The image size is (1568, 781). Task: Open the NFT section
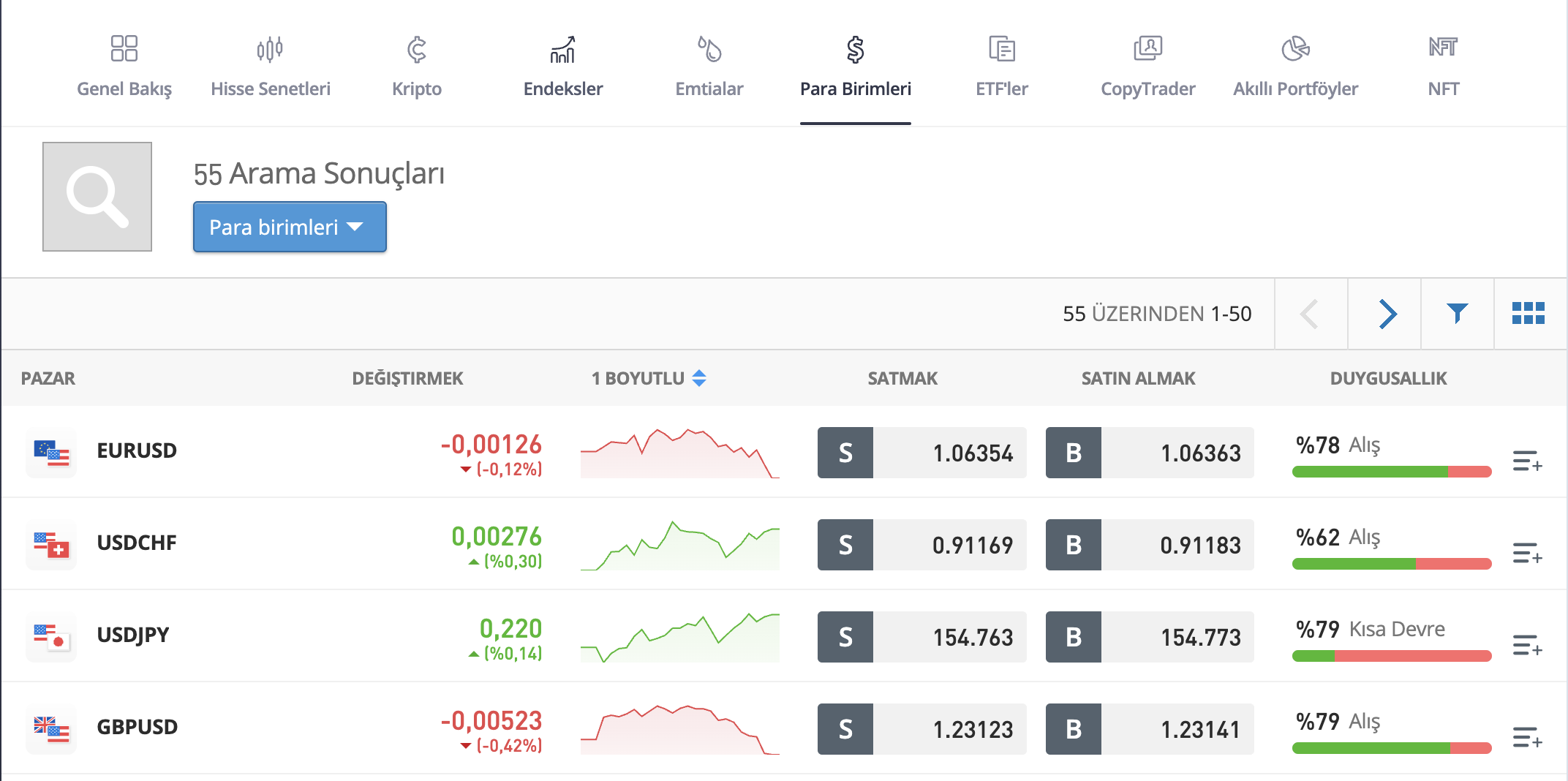[x=1441, y=66]
